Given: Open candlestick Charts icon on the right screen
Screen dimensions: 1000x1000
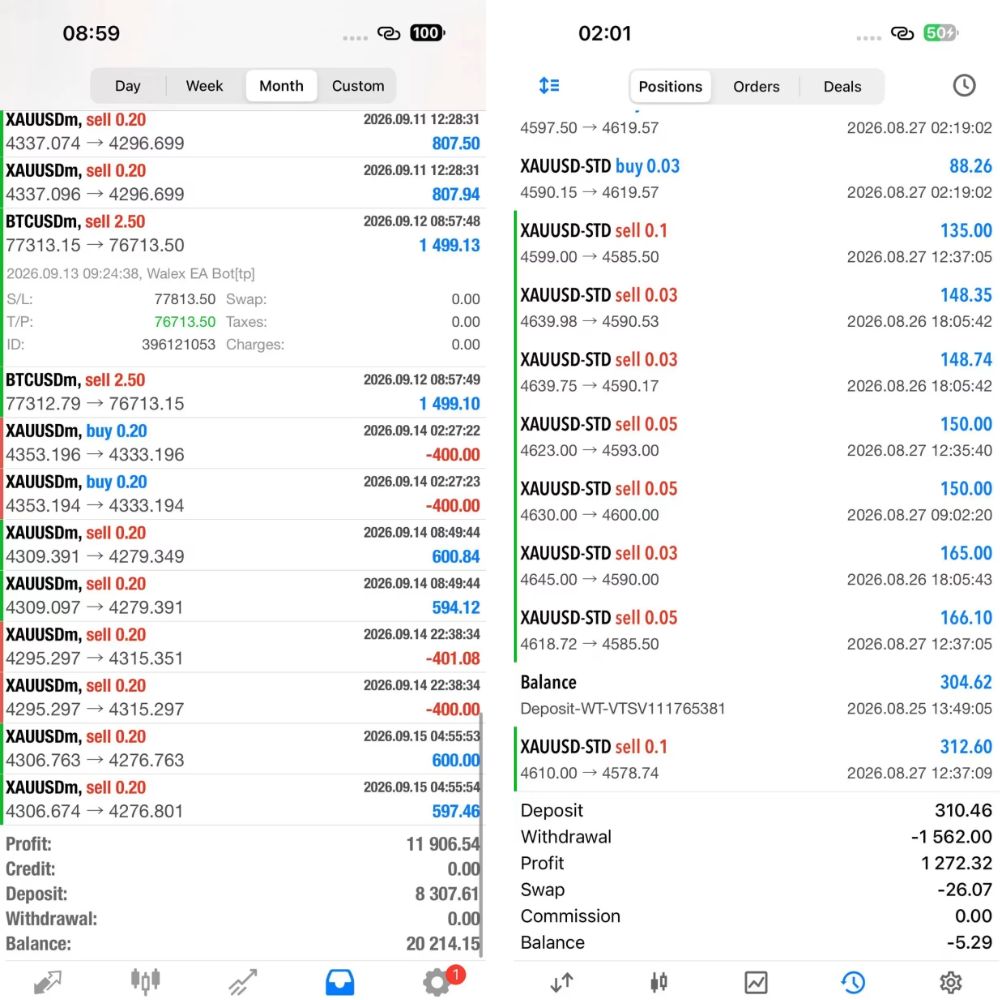Looking at the screenshot, I should (659, 982).
